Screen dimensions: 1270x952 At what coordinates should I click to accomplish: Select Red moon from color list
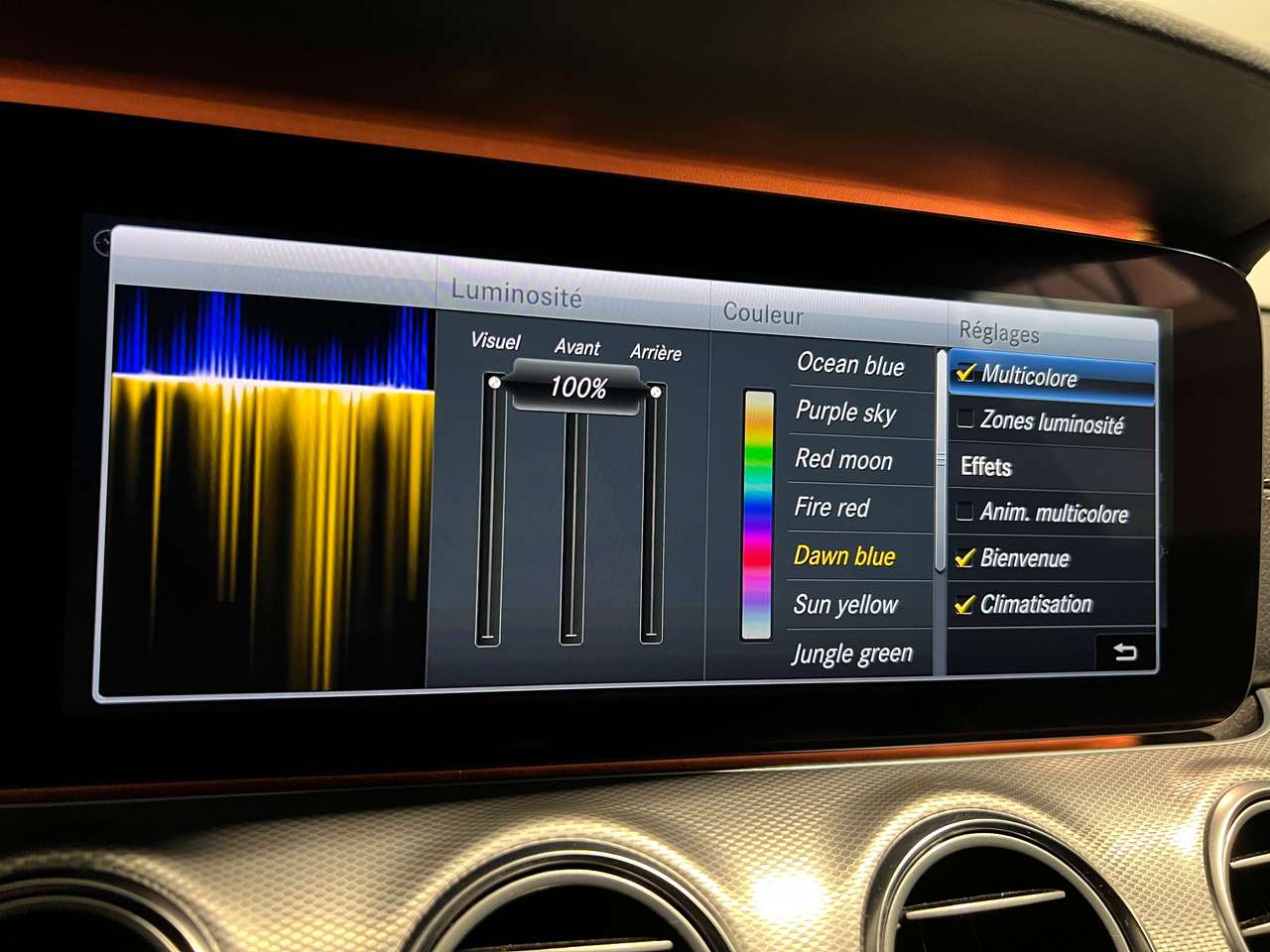pyautogui.click(x=843, y=460)
